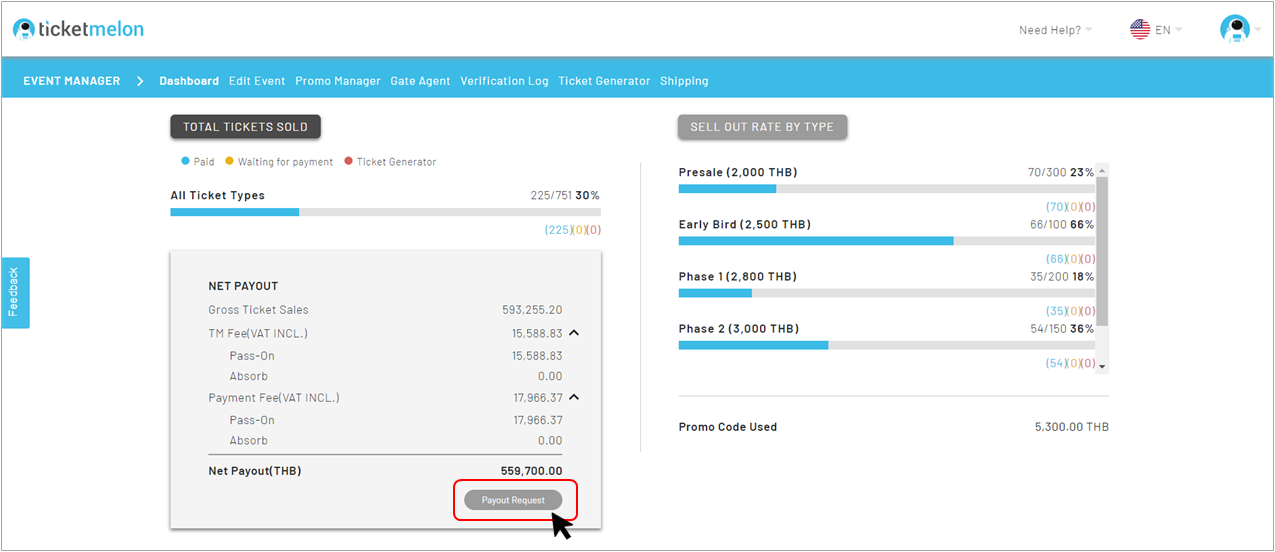The width and height of the screenshot is (1275, 552).
Task: Click the US flag language icon
Action: pyautogui.click(x=1140, y=29)
